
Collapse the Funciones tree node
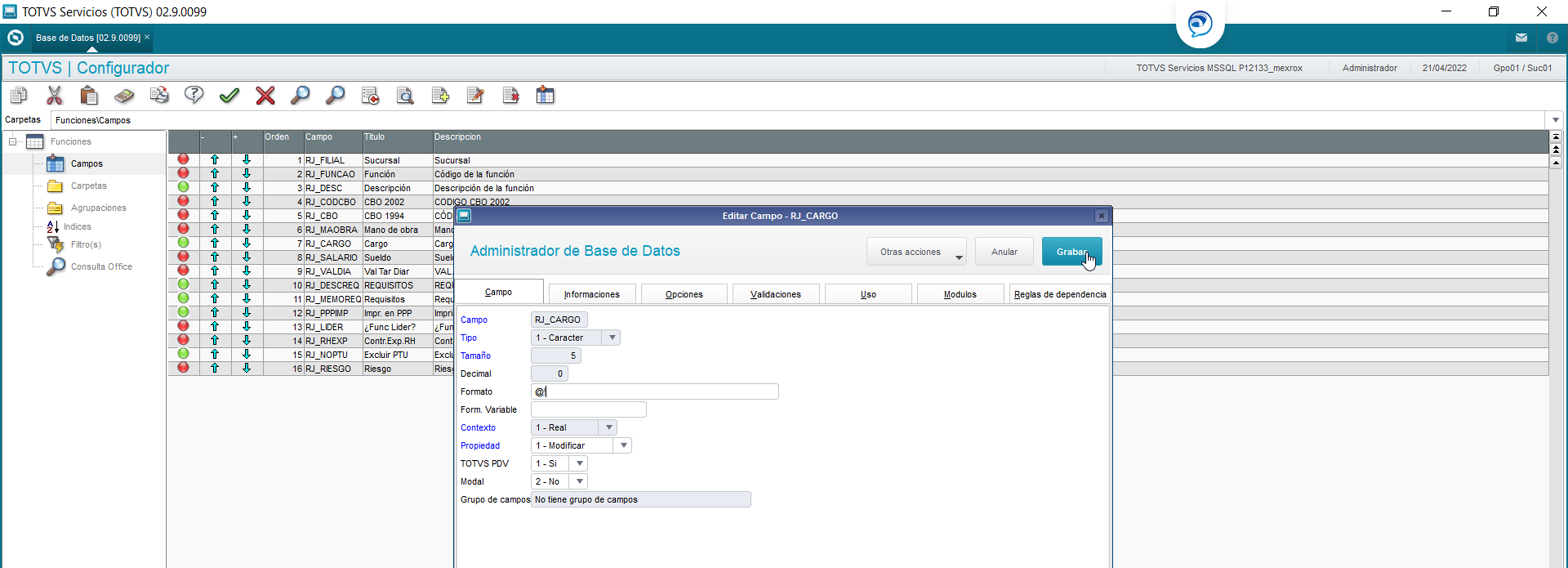12,142
